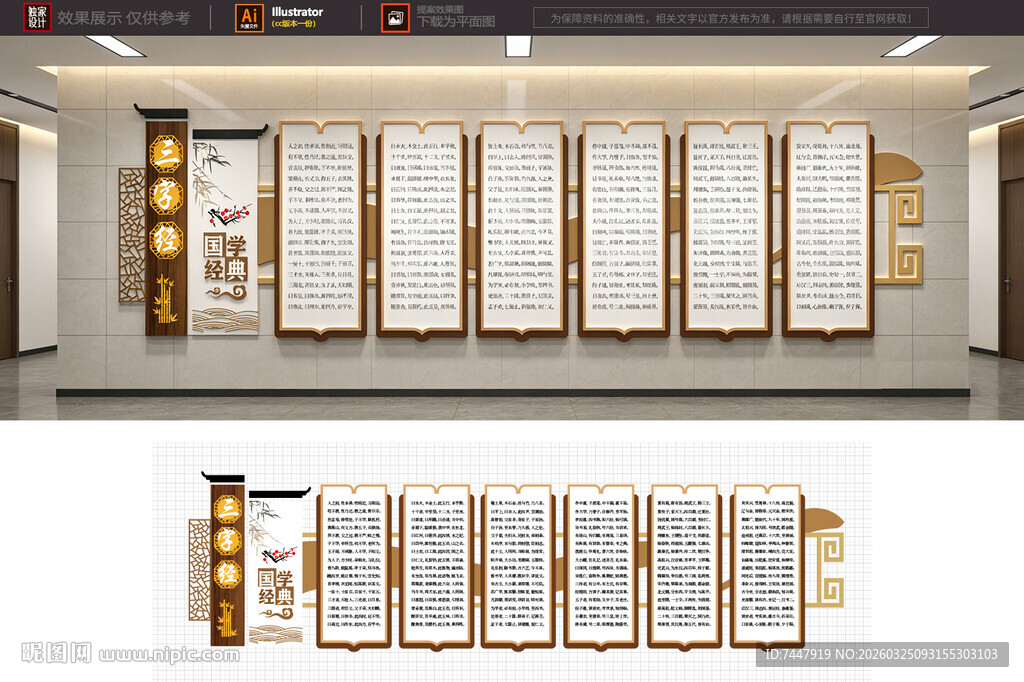The image size is (1024, 682).
Task: Select the lattice screen on the rendered wall
Action: (131, 235)
